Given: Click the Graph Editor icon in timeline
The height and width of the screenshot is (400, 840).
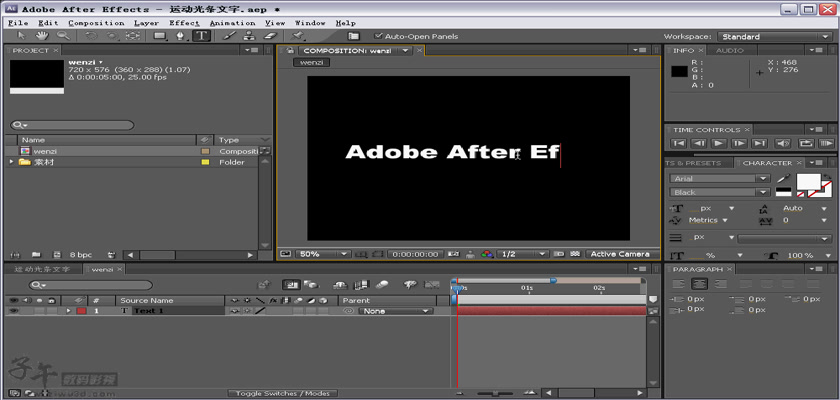Looking at the screenshot, I should click(432, 285).
